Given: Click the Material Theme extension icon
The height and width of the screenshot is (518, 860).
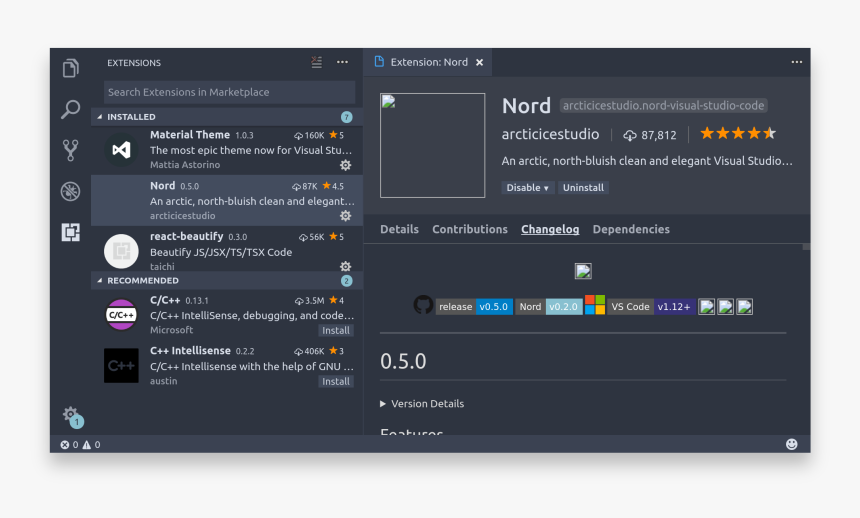Looking at the screenshot, I should click(x=121, y=149).
